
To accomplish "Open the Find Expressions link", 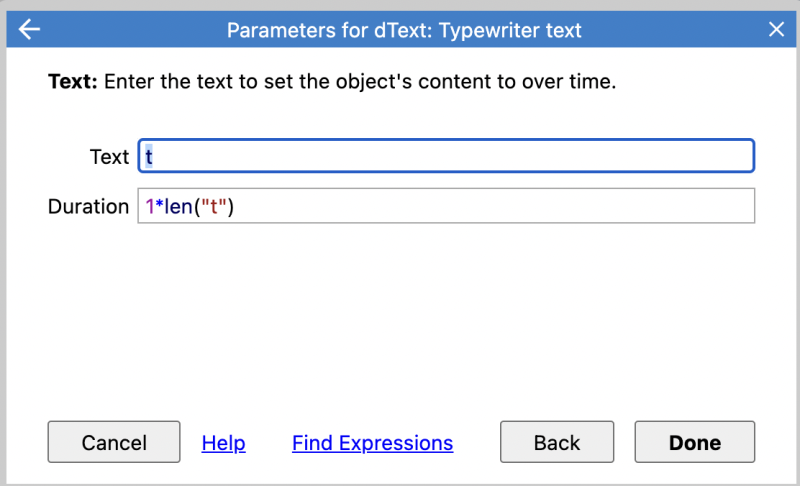I will [372, 443].
